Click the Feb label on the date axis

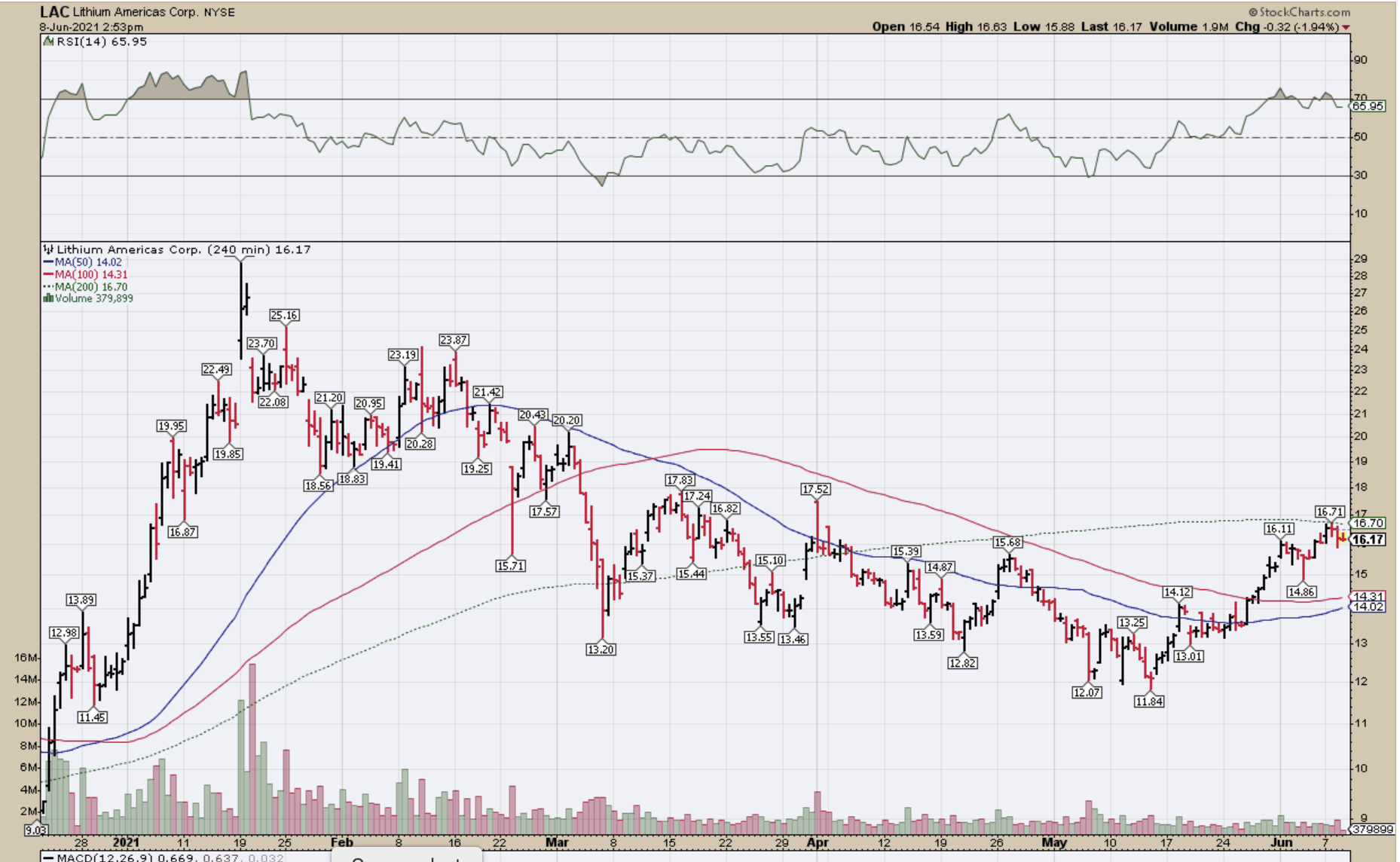click(x=341, y=842)
